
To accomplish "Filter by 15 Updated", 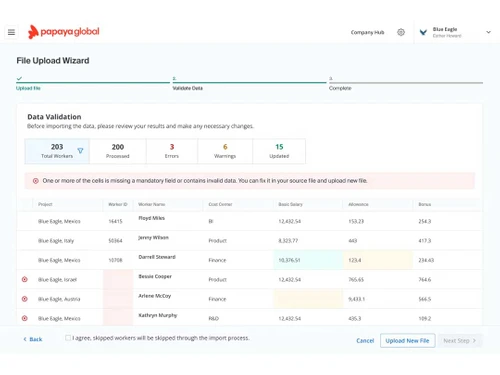I will pos(279,151).
